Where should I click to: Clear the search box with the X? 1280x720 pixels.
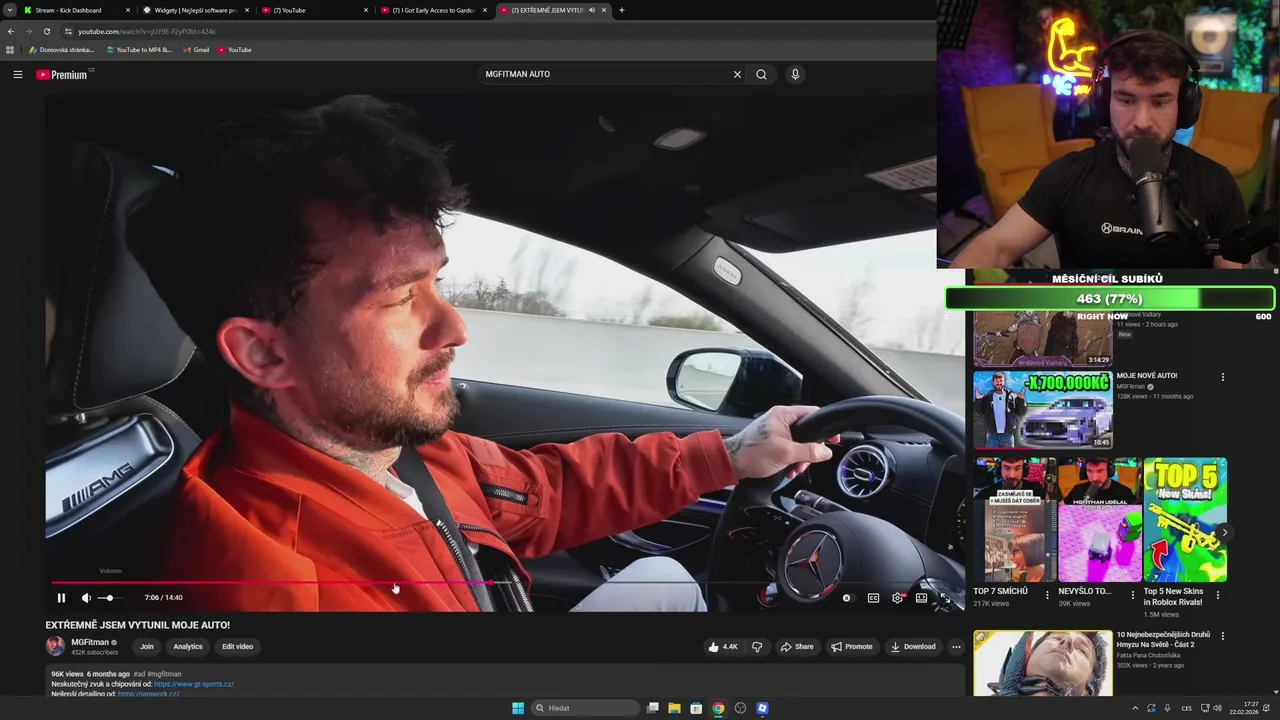point(737,74)
